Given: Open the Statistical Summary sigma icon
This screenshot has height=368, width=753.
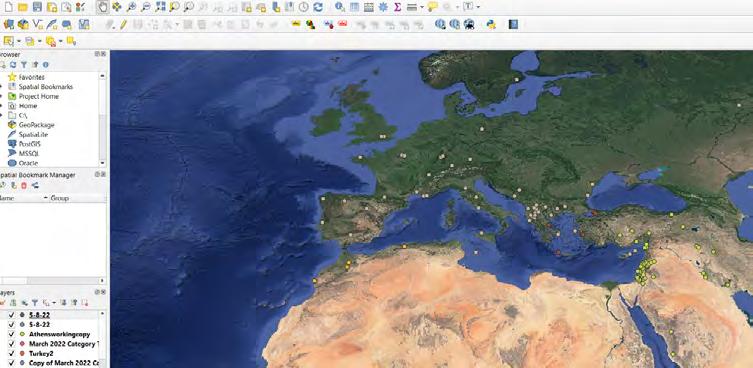Looking at the screenshot, I should point(398,7).
